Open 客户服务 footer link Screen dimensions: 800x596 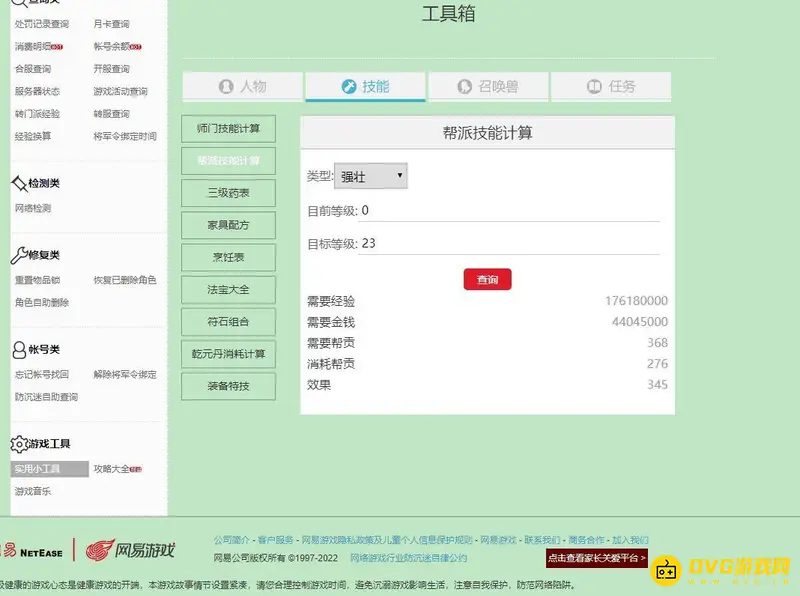tap(276, 540)
